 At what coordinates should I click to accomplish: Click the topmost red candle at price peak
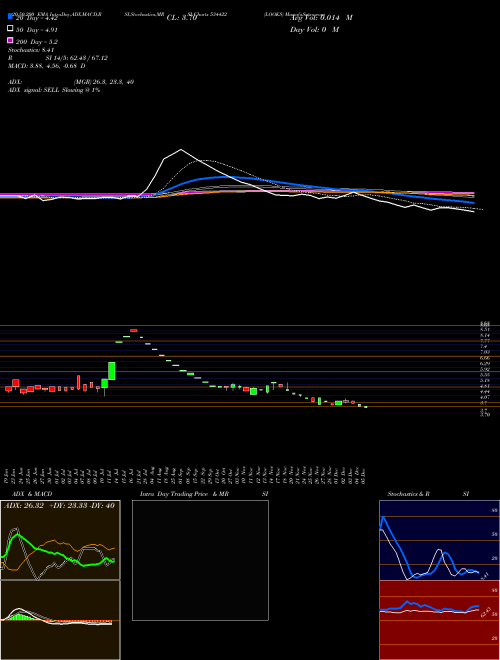click(134, 330)
